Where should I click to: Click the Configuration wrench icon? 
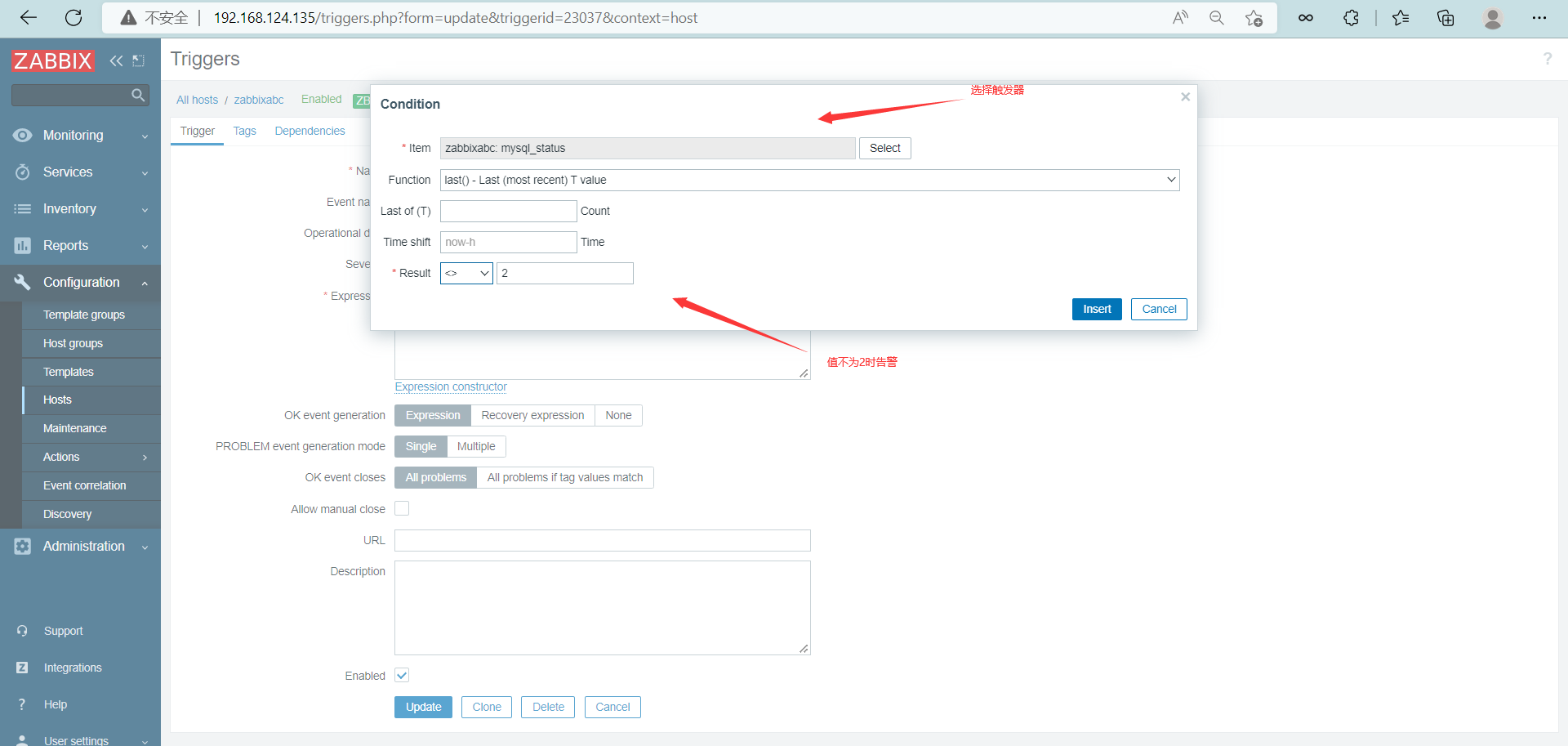click(x=22, y=283)
